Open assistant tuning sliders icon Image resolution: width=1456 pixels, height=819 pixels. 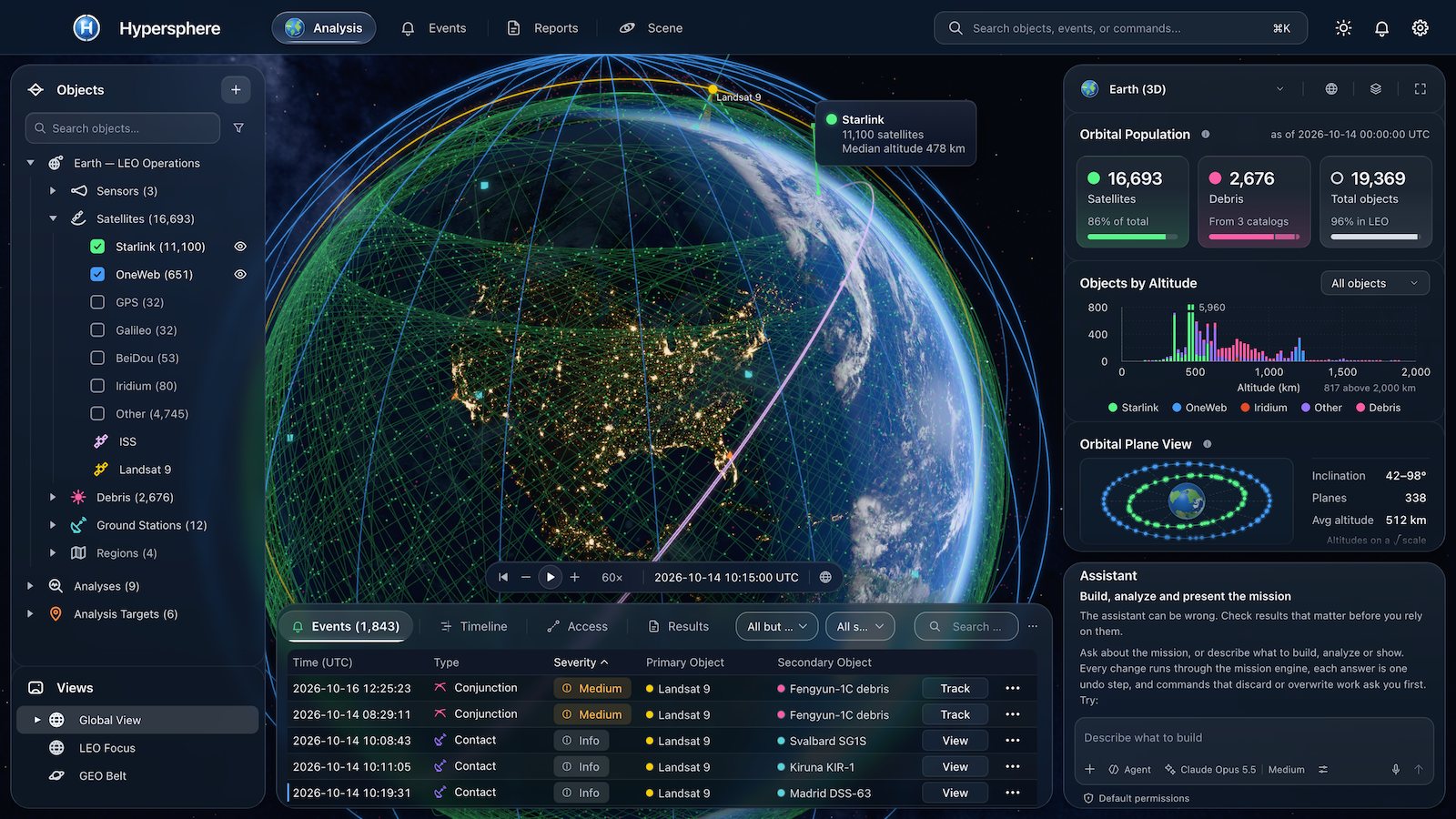point(1323,769)
